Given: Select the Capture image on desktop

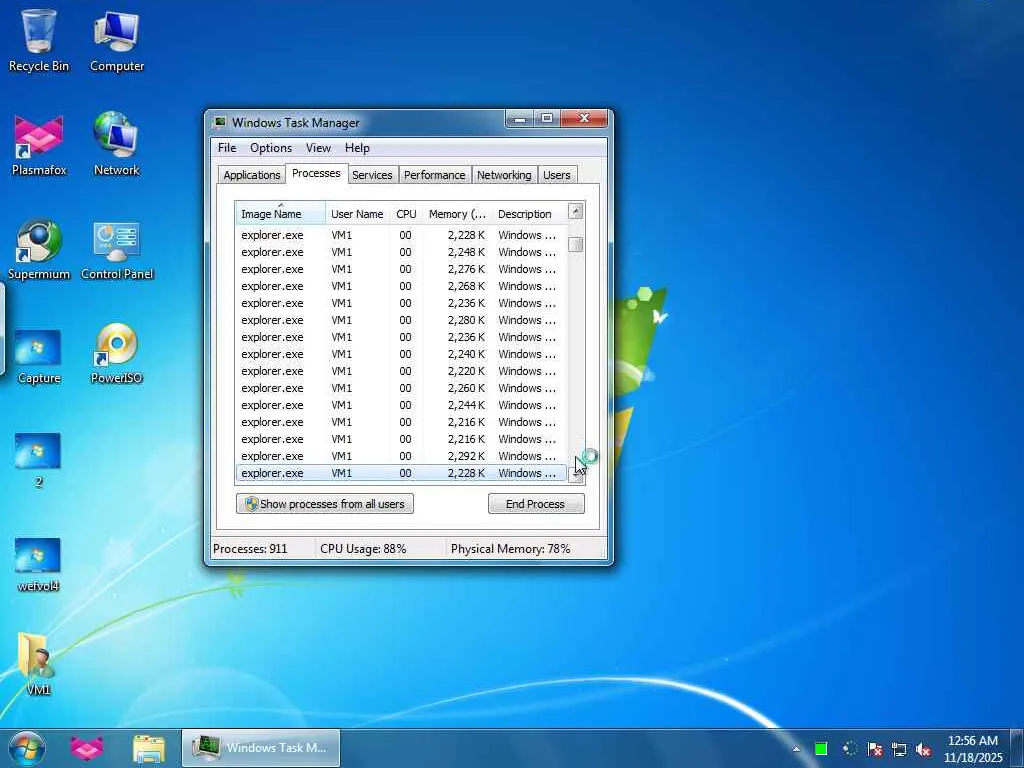Looking at the screenshot, I should click(39, 356).
